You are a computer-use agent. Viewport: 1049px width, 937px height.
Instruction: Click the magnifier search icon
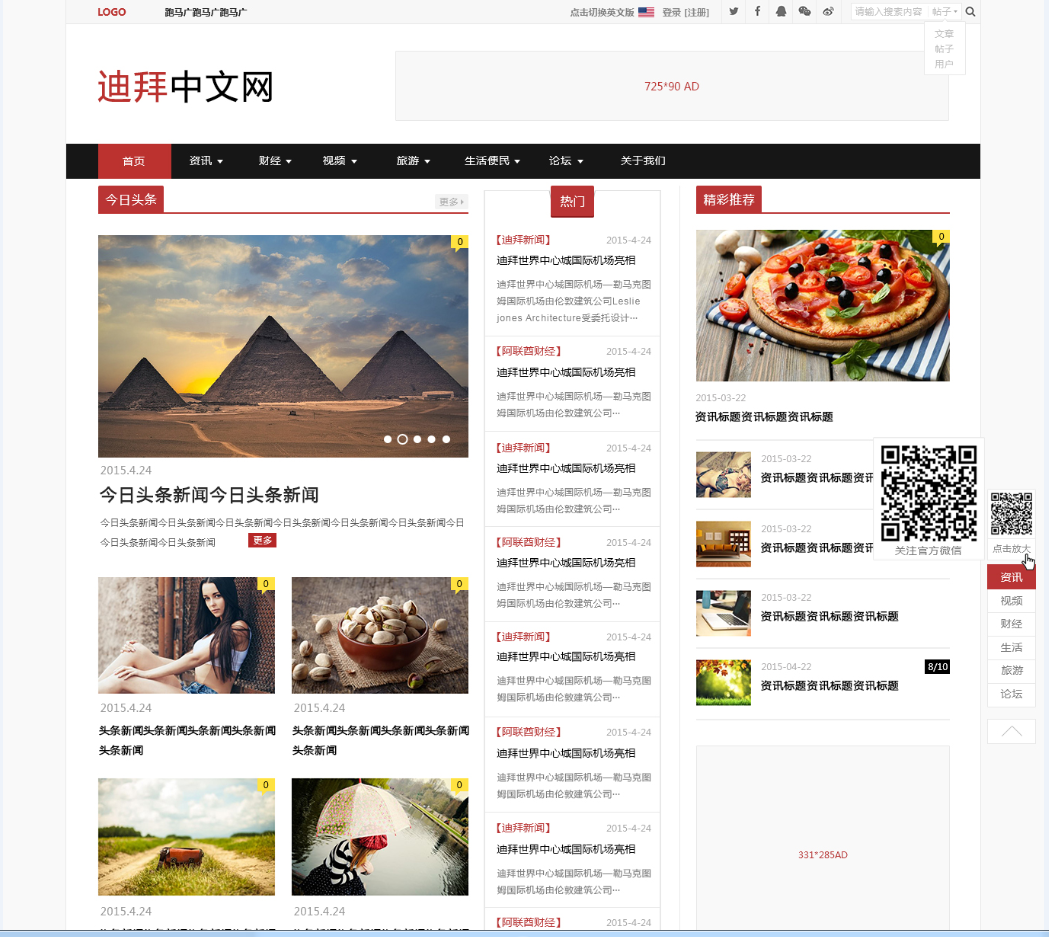click(x=970, y=12)
